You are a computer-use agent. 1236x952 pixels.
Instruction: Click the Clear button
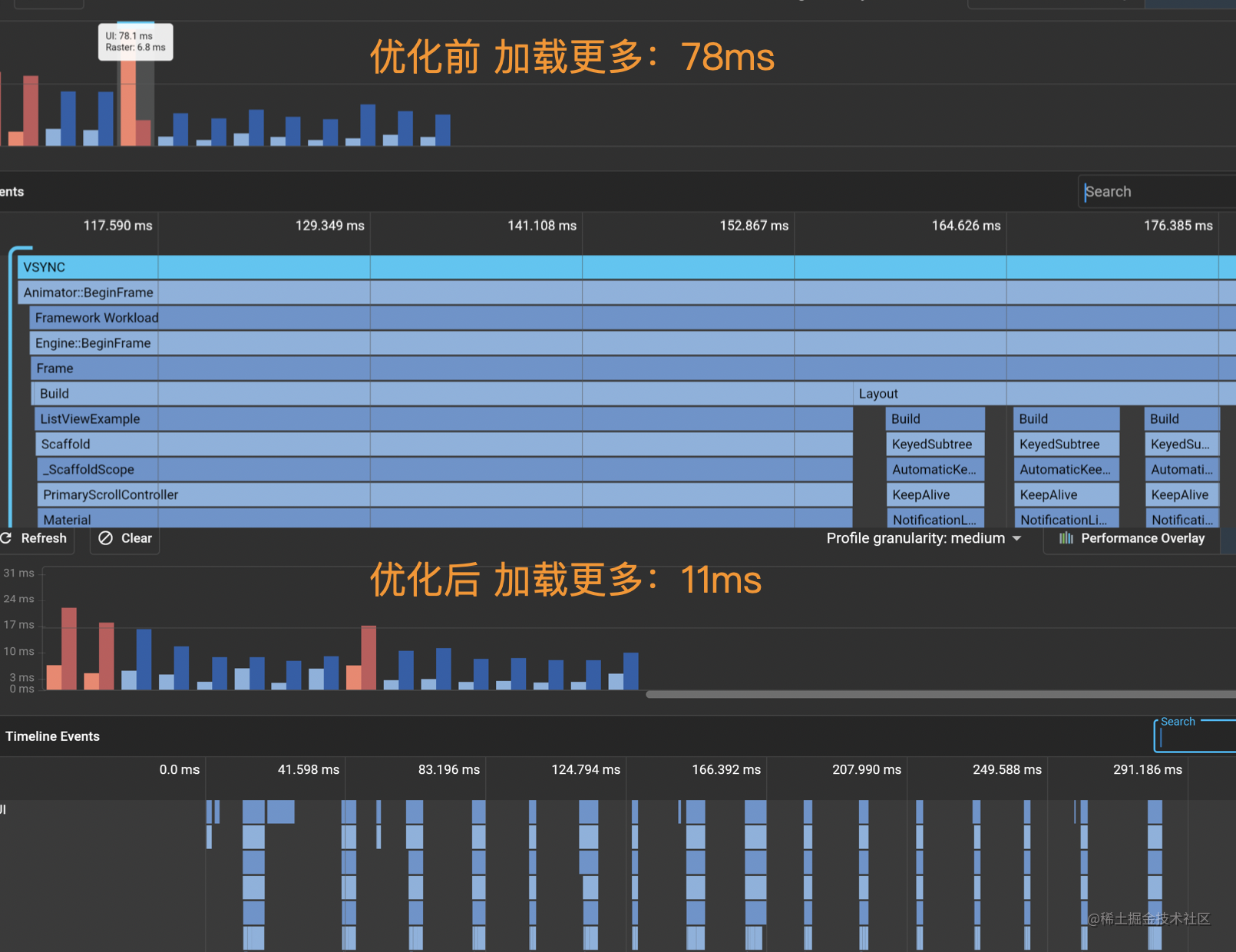(x=125, y=538)
